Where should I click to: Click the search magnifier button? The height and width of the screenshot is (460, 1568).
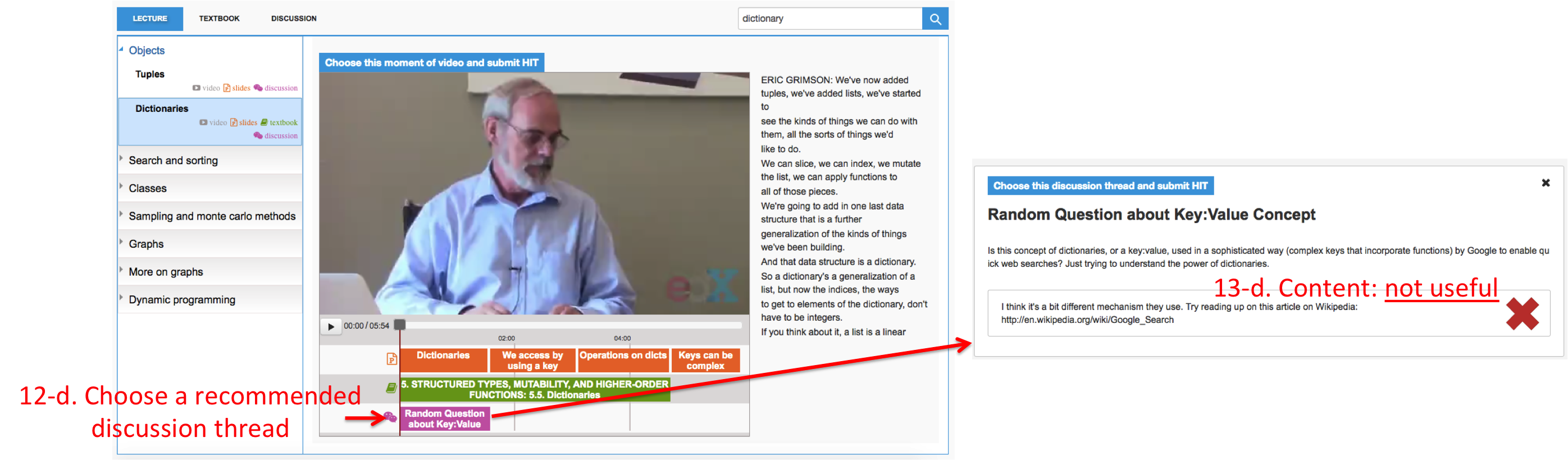click(x=935, y=19)
